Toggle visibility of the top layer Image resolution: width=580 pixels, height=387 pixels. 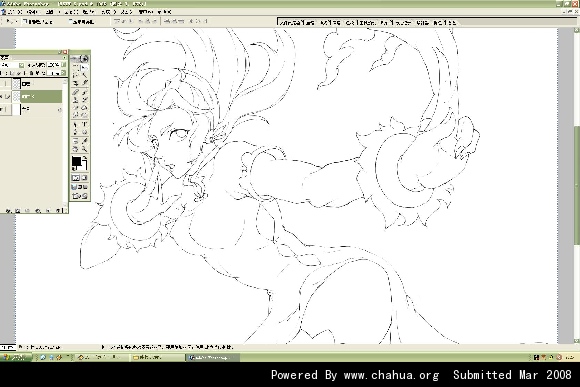click(x=1, y=84)
